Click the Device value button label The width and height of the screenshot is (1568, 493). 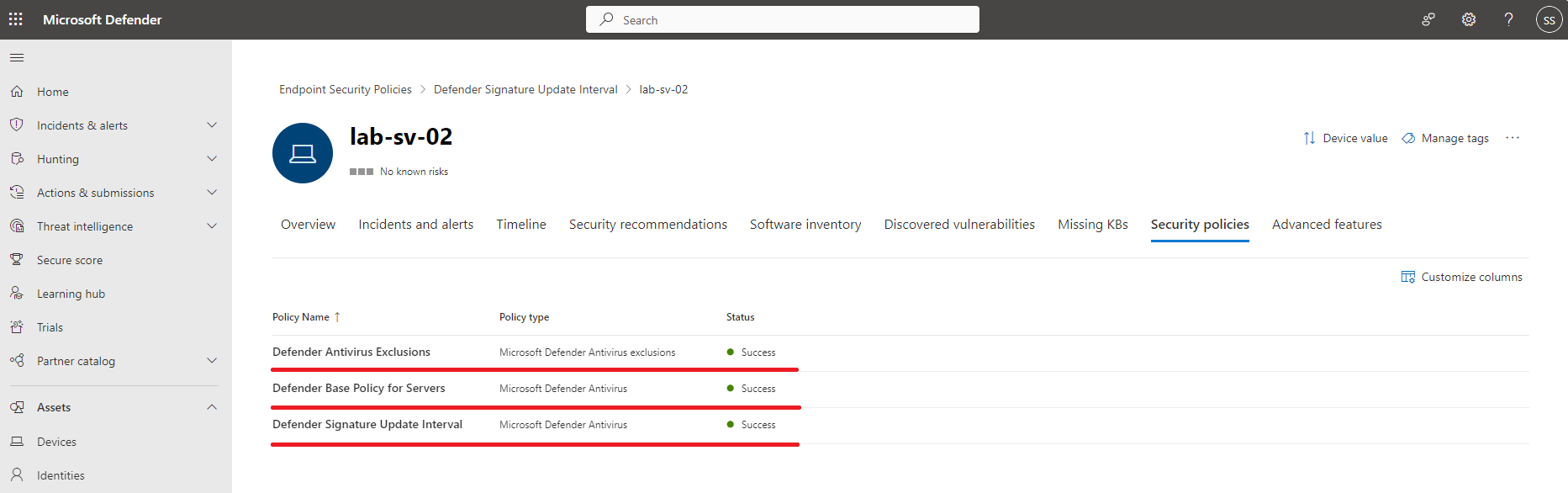click(x=1355, y=138)
